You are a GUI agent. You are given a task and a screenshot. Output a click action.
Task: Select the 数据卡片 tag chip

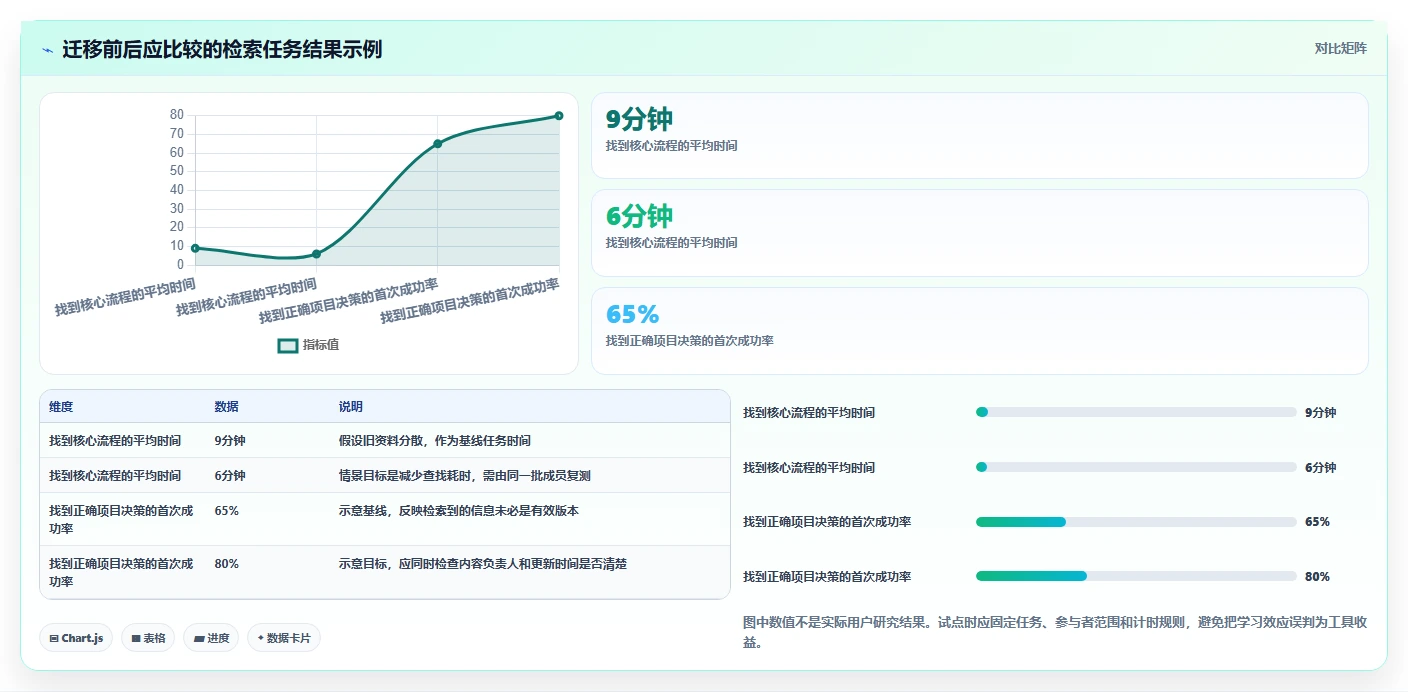pyautogui.click(x=284, y=638)
